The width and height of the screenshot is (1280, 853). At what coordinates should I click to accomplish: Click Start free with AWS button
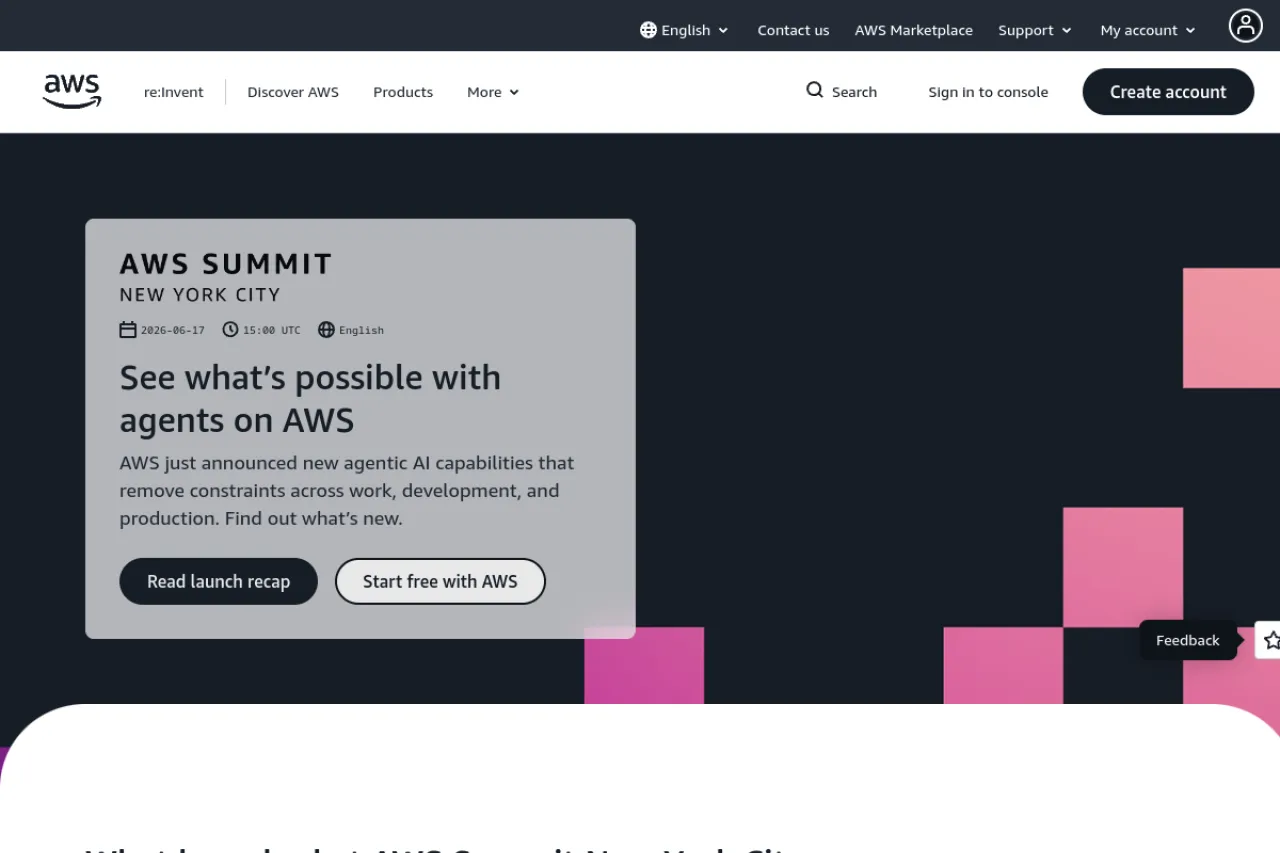440,581
